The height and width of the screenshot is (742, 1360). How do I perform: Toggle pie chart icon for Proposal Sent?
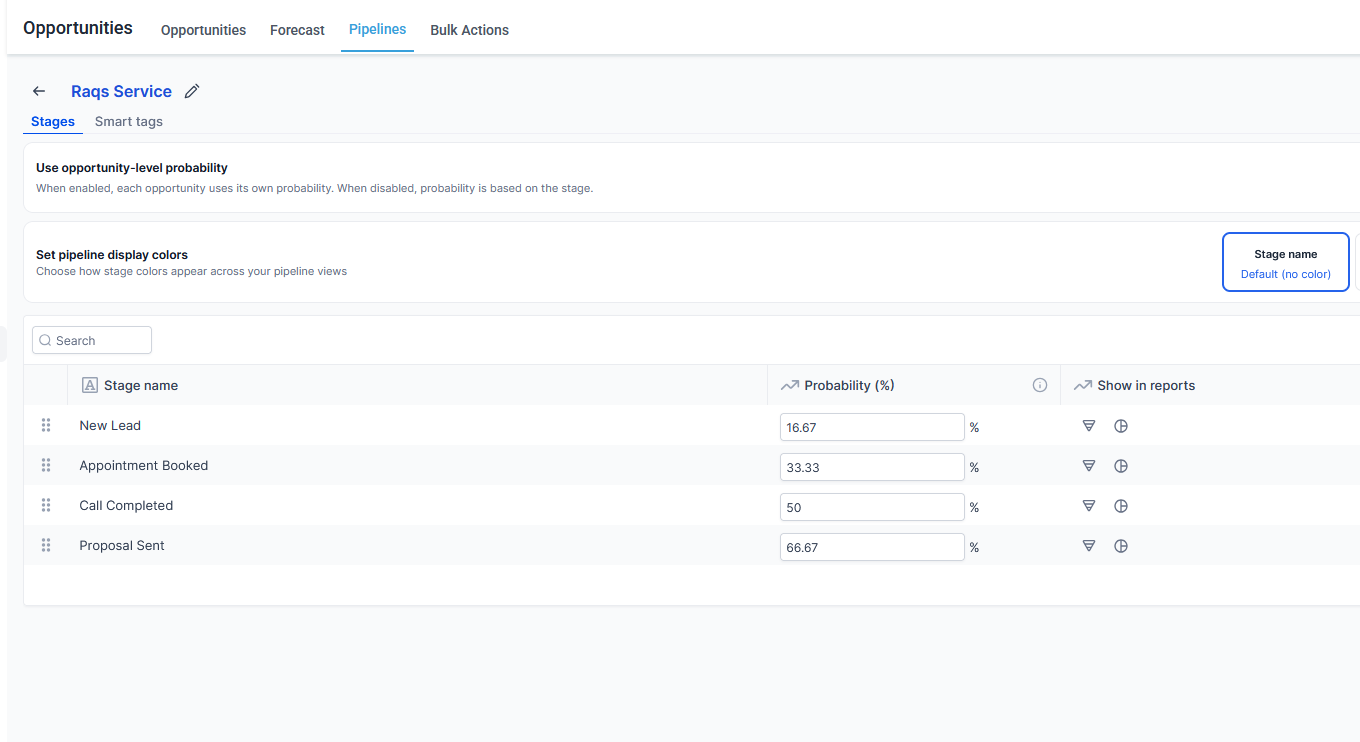(1121, 546)
